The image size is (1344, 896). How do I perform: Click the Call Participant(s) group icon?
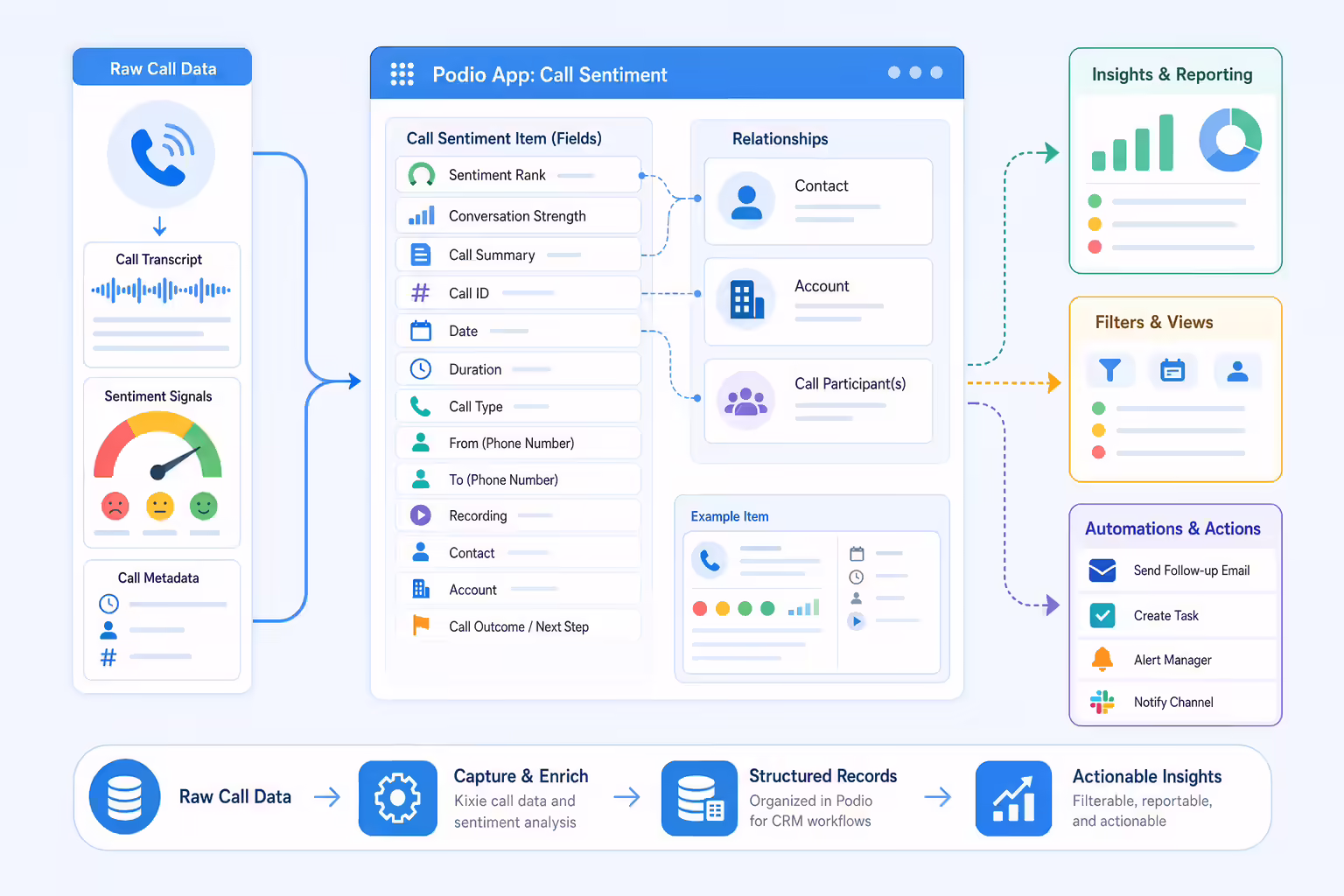click(746, 401)
